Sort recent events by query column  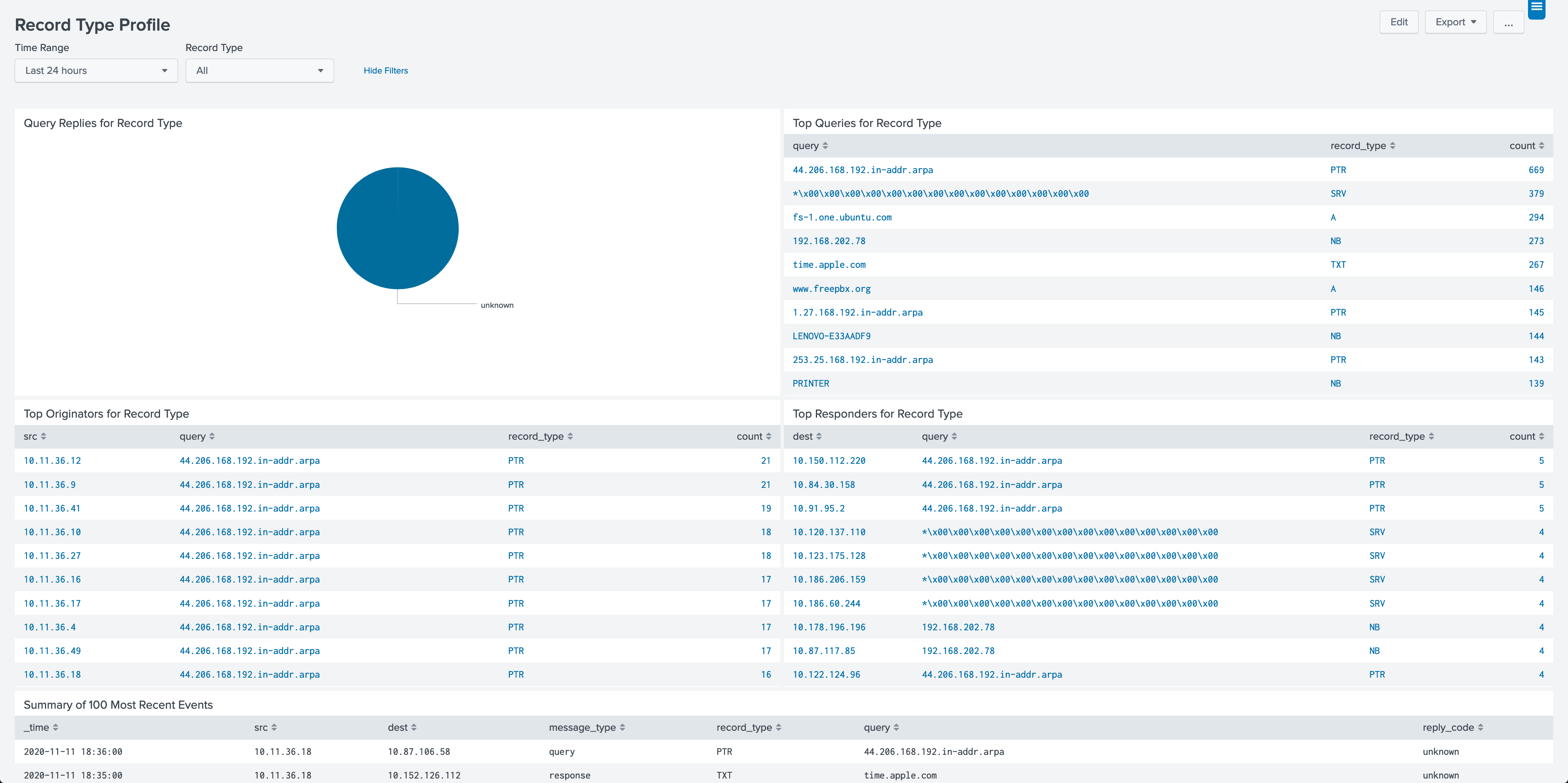click(x=882, y=727)
